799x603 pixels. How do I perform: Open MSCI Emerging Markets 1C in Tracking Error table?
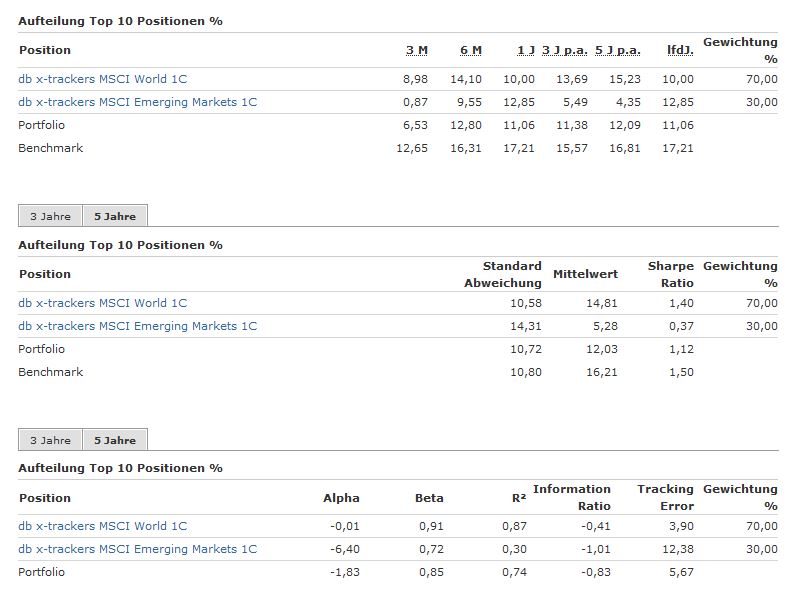pyautogui.click(x=137, y=549)
